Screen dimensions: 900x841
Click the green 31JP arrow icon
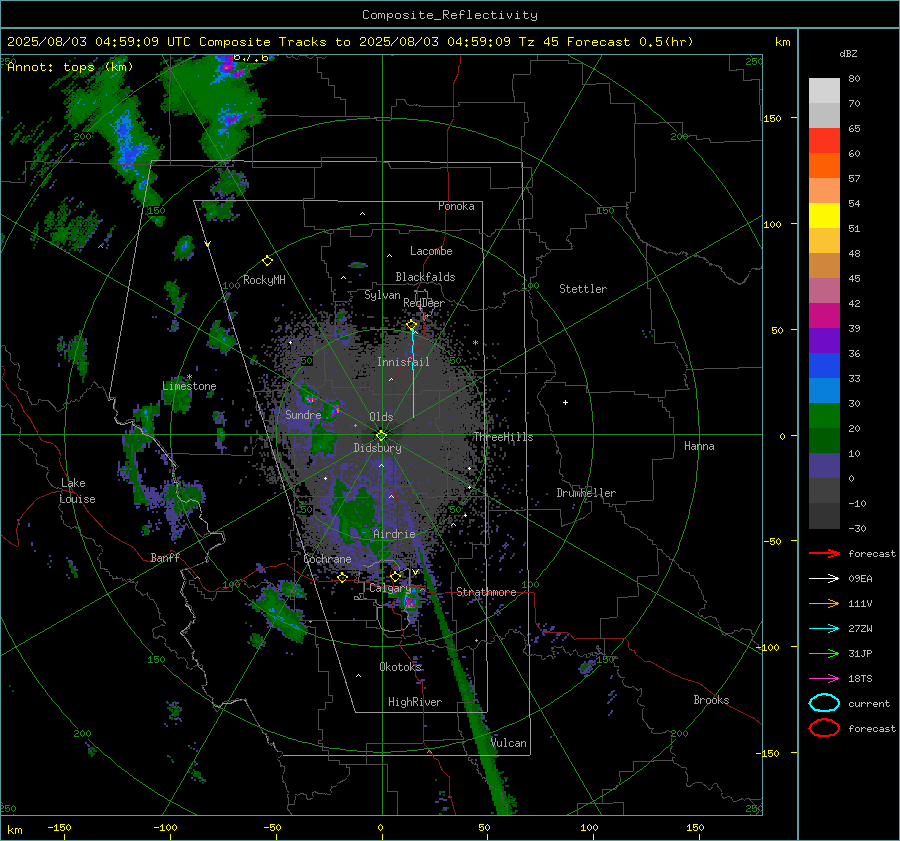pyautogui.click(x=824, y=653)
